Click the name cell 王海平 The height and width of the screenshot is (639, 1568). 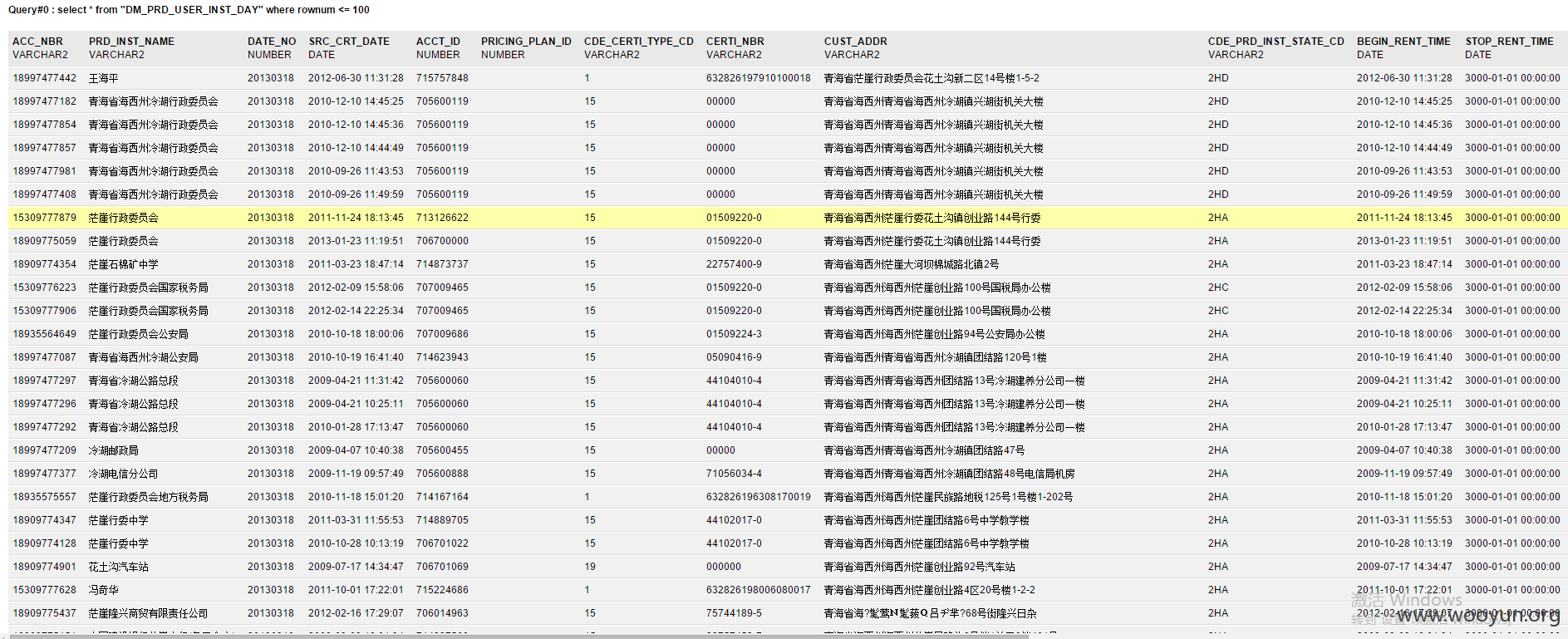[x=104, y=78]
